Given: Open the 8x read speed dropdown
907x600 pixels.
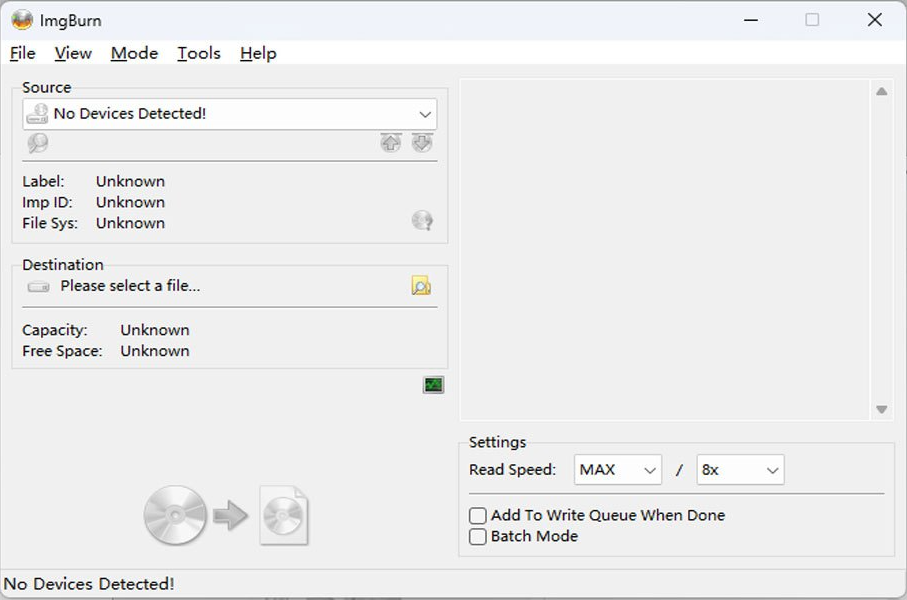Looking at the screenshot, I should pyautogui.click(x=740, y=470).
